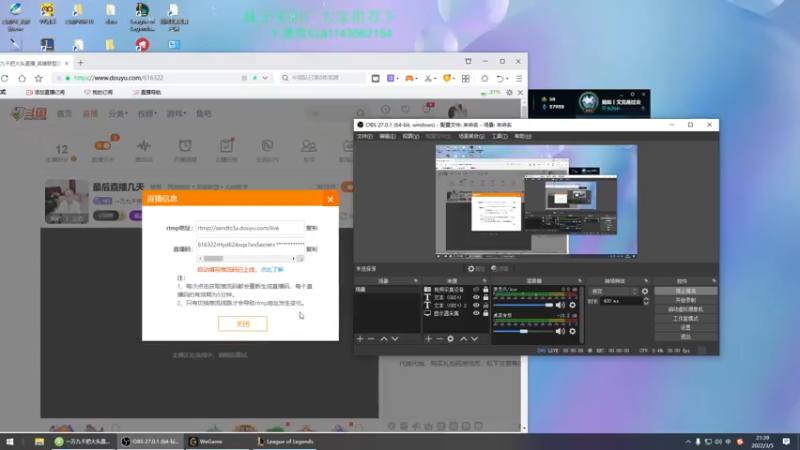Open a new browser tab

coord(81,63)
